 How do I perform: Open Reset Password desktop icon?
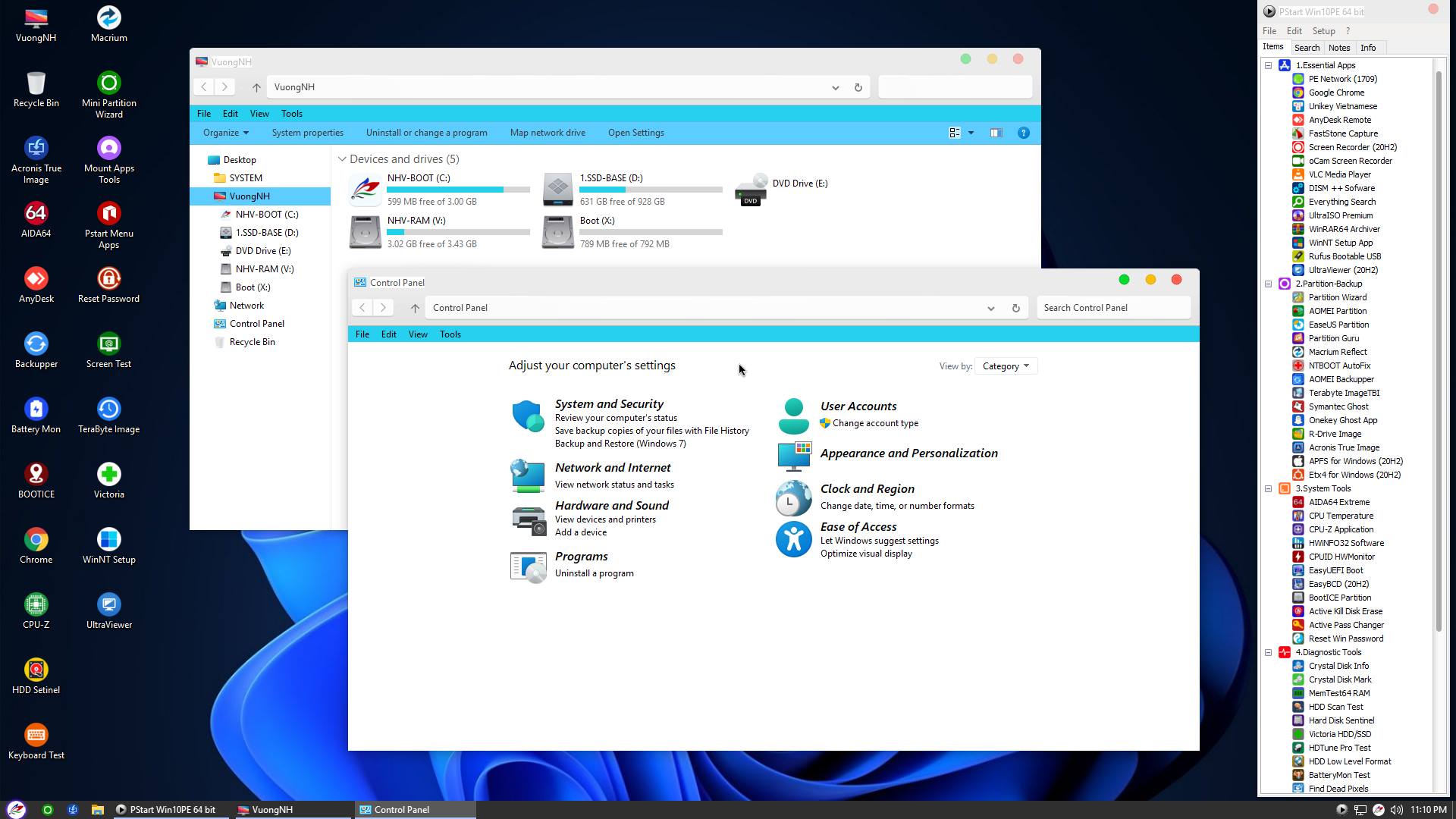(108, 285)
